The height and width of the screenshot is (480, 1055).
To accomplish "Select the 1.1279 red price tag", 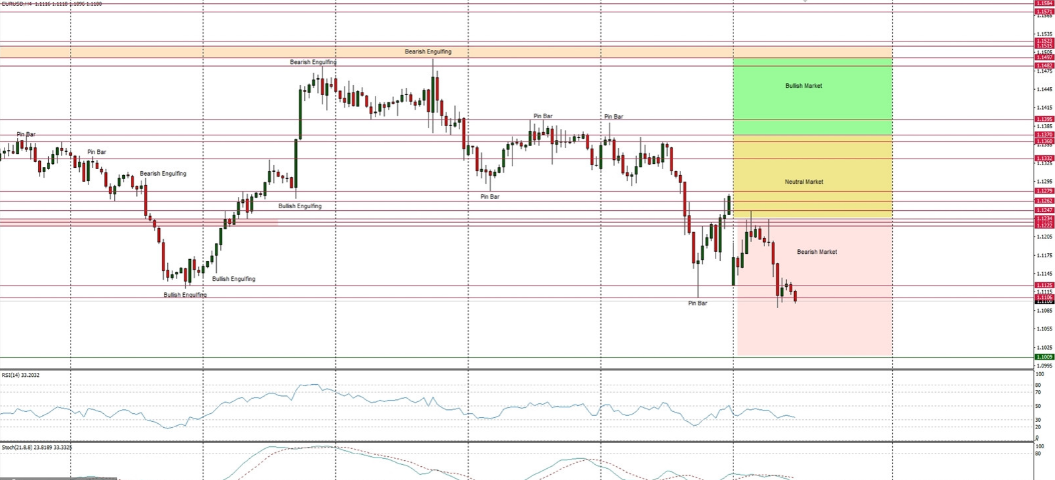I will [1043, 191].
